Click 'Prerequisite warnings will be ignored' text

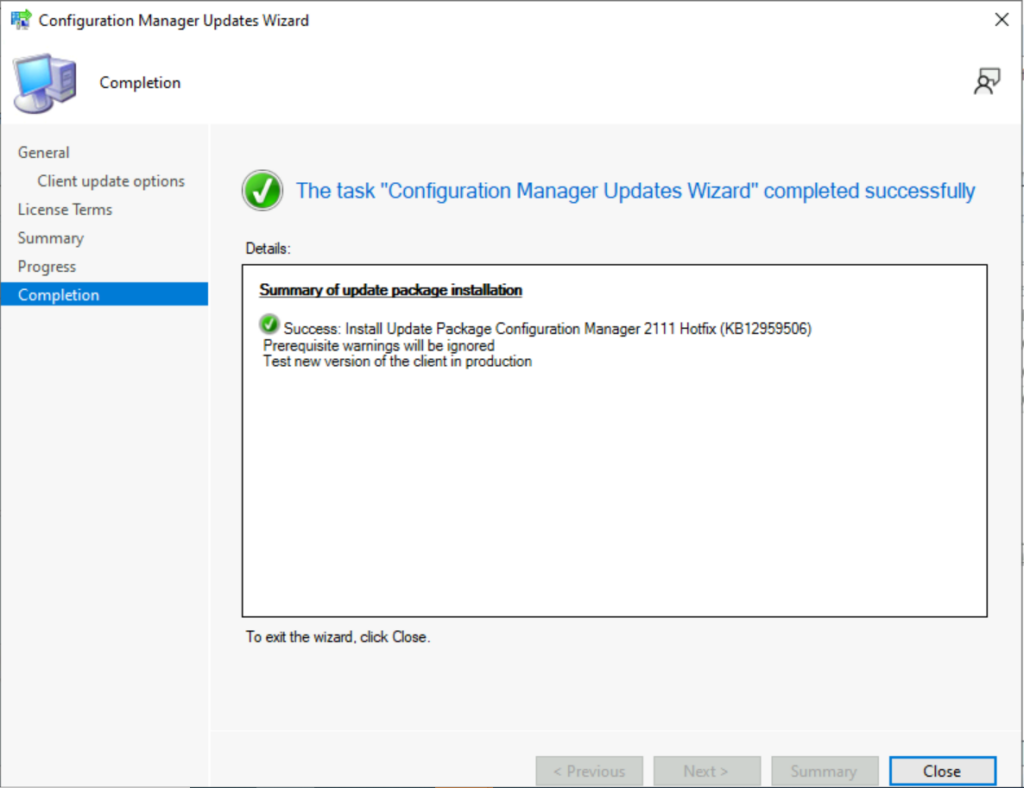(379, 345)
